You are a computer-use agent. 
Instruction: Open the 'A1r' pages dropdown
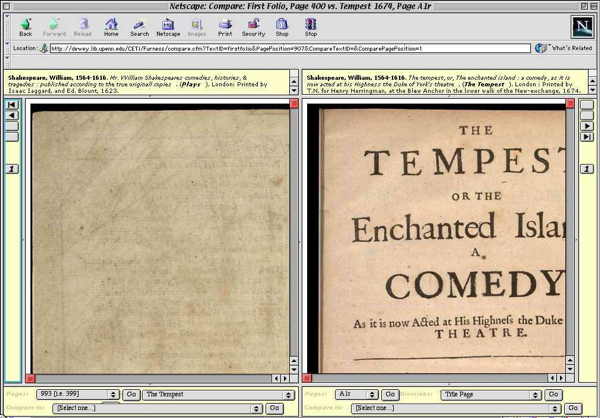pyautogui.click(x=357, y=394)
